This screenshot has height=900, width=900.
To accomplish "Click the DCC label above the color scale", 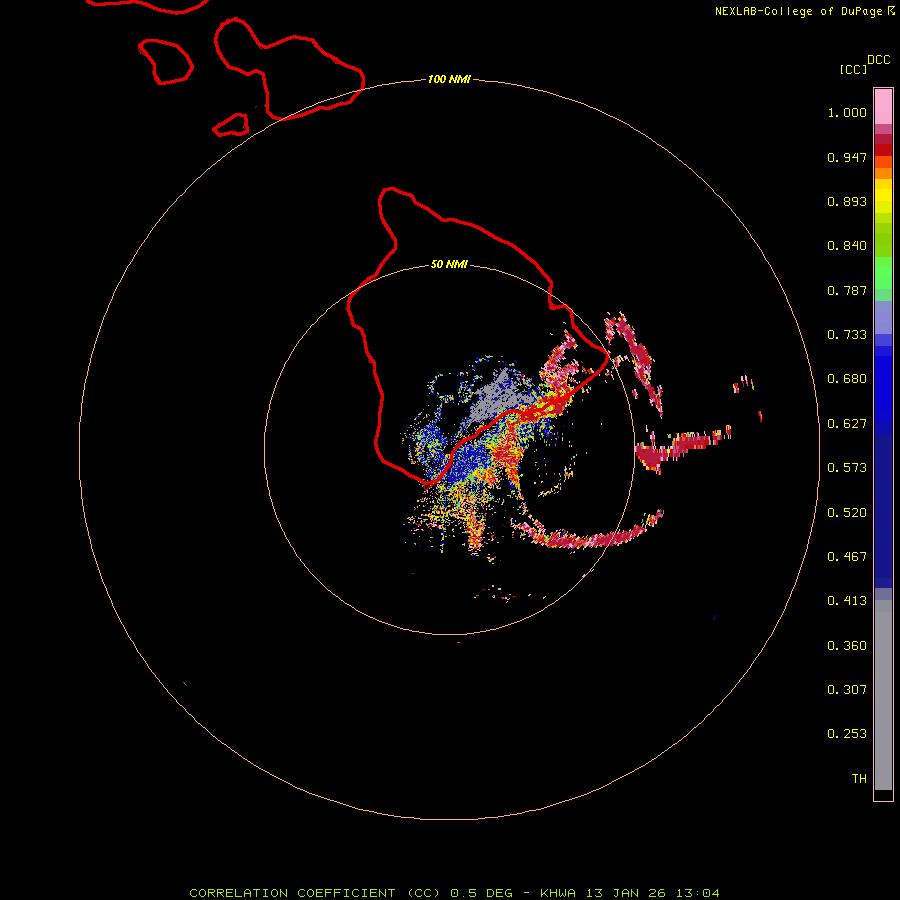I will pyautogui.click(x=878, y=60).
